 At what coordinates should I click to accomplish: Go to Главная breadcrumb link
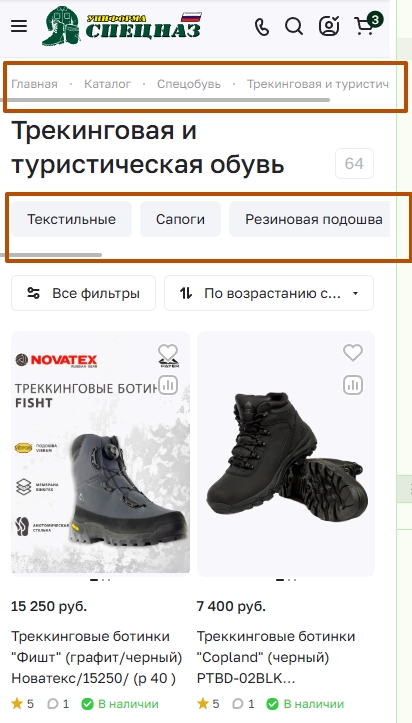[x=35, y=84]
